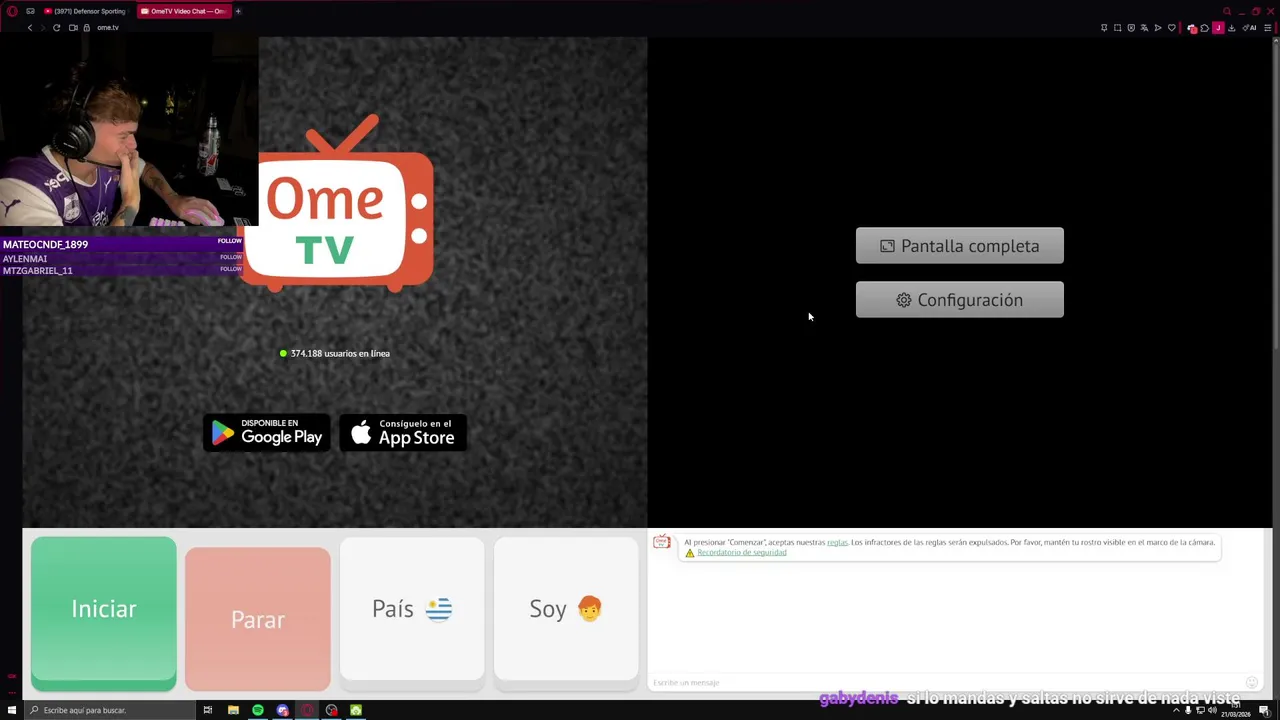Click the OmeTV logo
The width and height of the screenshot is (1280, 720).
340,204
